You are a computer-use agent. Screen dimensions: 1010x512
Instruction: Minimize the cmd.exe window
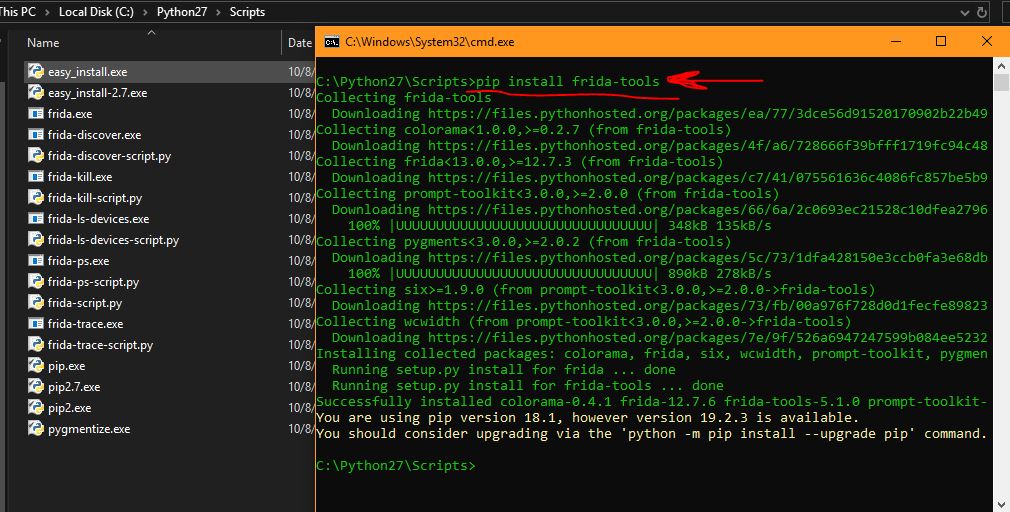895,42
